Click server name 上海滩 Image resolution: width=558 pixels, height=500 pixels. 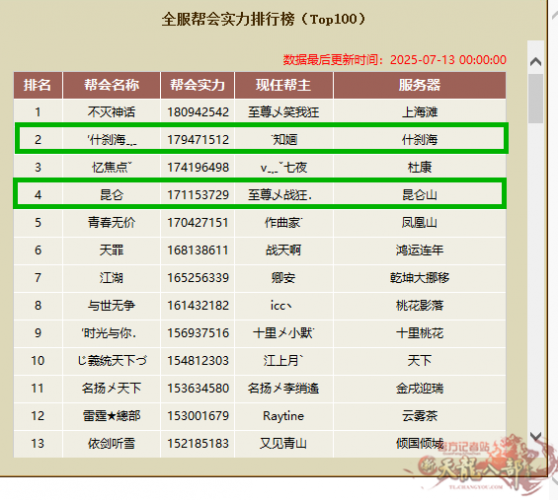tap(420, 112)
